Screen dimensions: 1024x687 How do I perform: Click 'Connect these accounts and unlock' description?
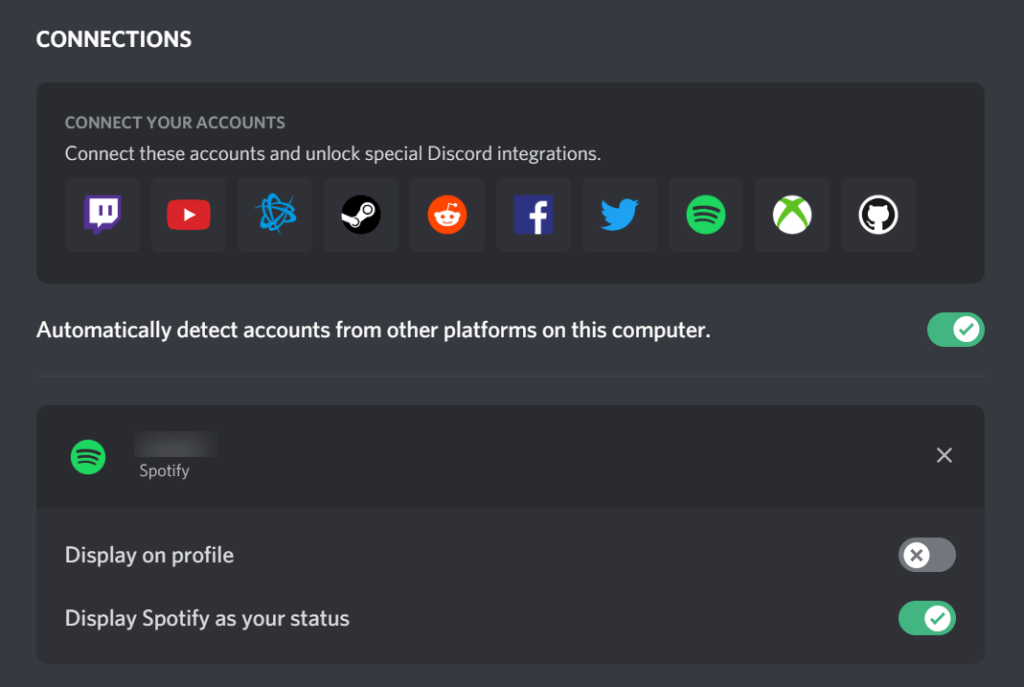coord(332,153)
